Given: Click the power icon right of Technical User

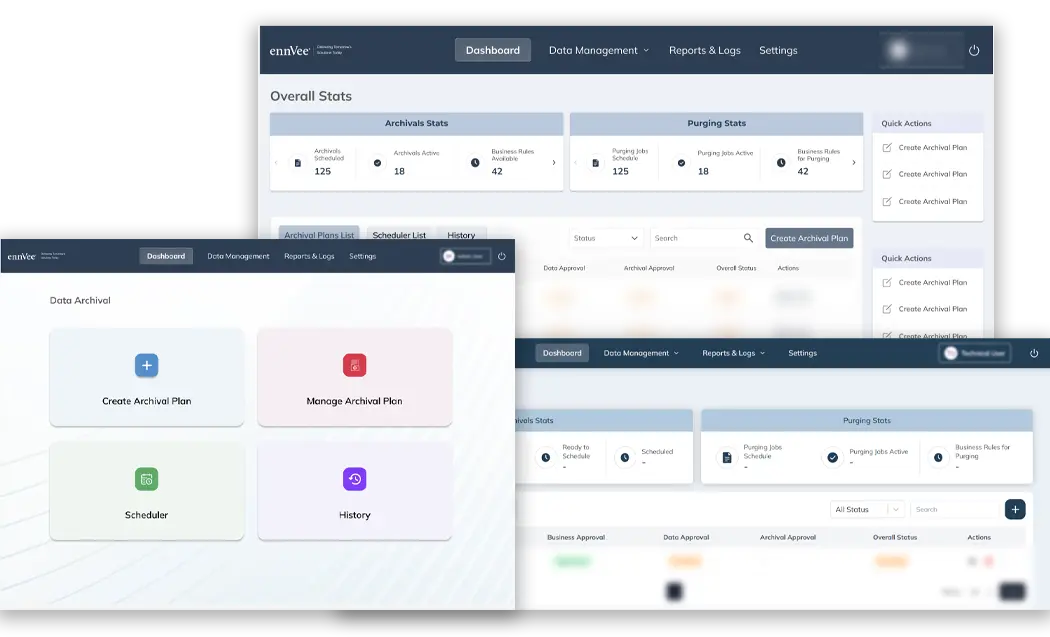Looking at the screenshot, I should (x=1034, y=353).
